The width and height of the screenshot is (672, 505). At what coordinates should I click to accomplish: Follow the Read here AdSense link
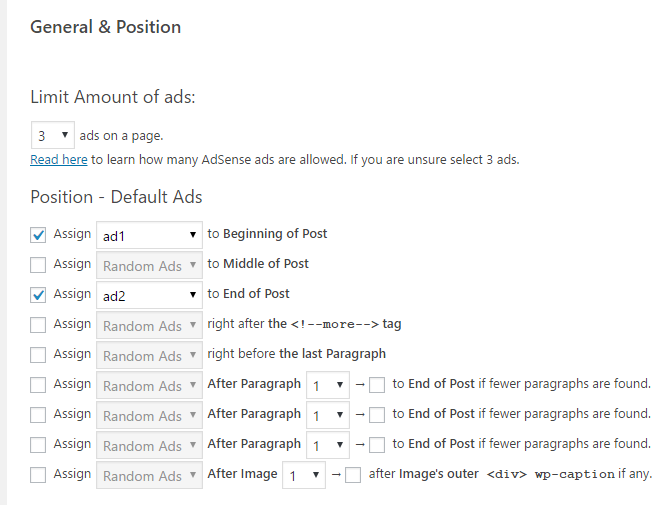point(59,159)
